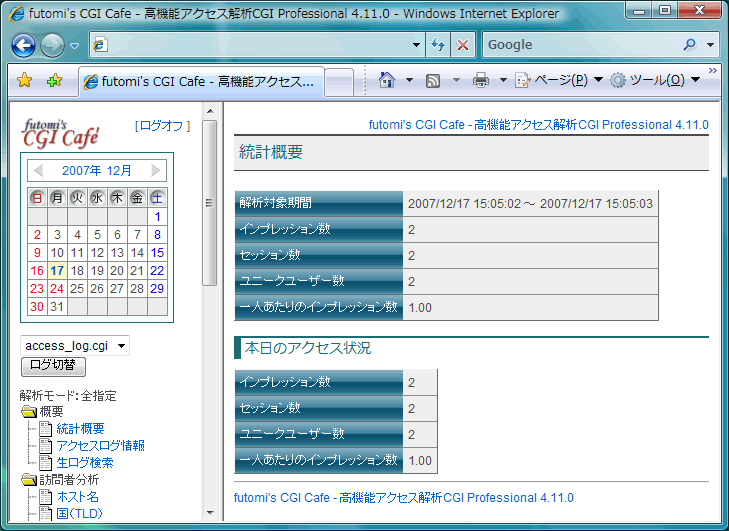
Task: Click bottom futomi's CGI Cafe Professional link
Action: (x=404, y=498)
